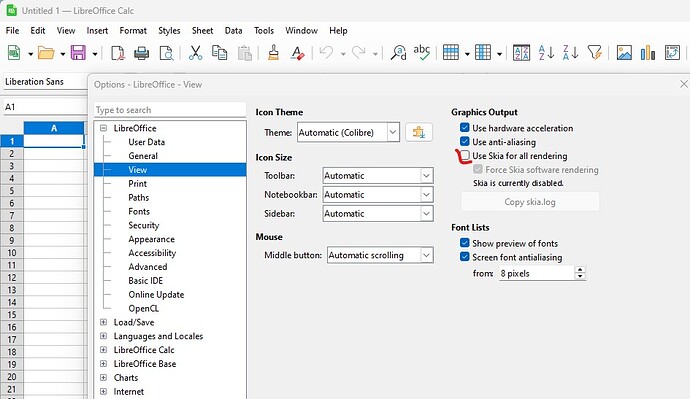Cut selection with scissors icon
Image resolution: width=690 pixels, height=399 pixels.
coord(195,53)
